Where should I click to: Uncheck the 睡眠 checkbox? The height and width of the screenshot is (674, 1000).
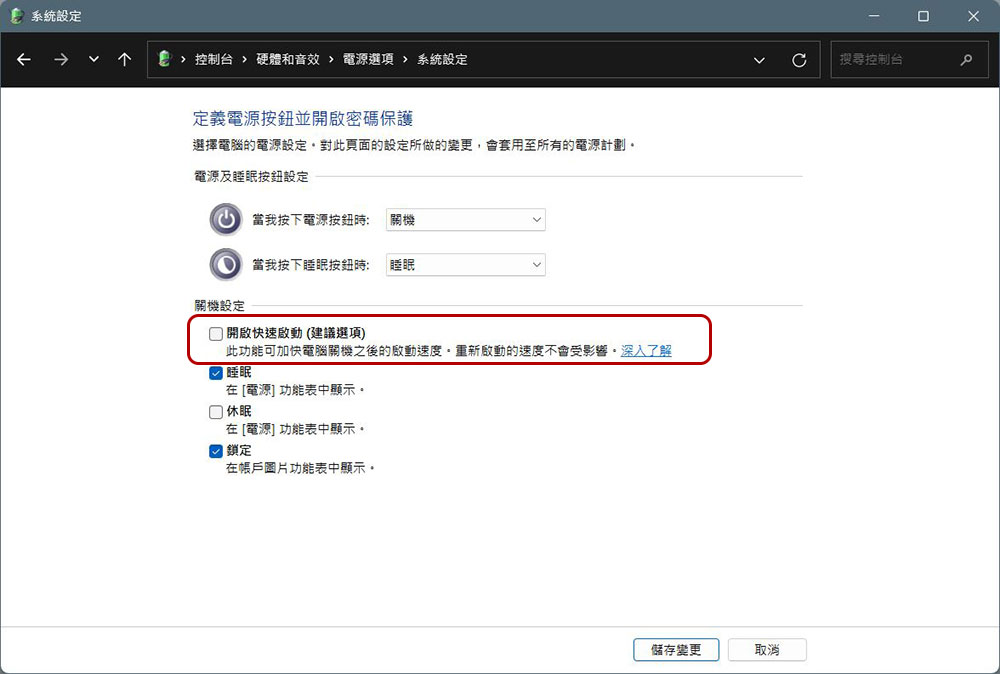point(216,373)
